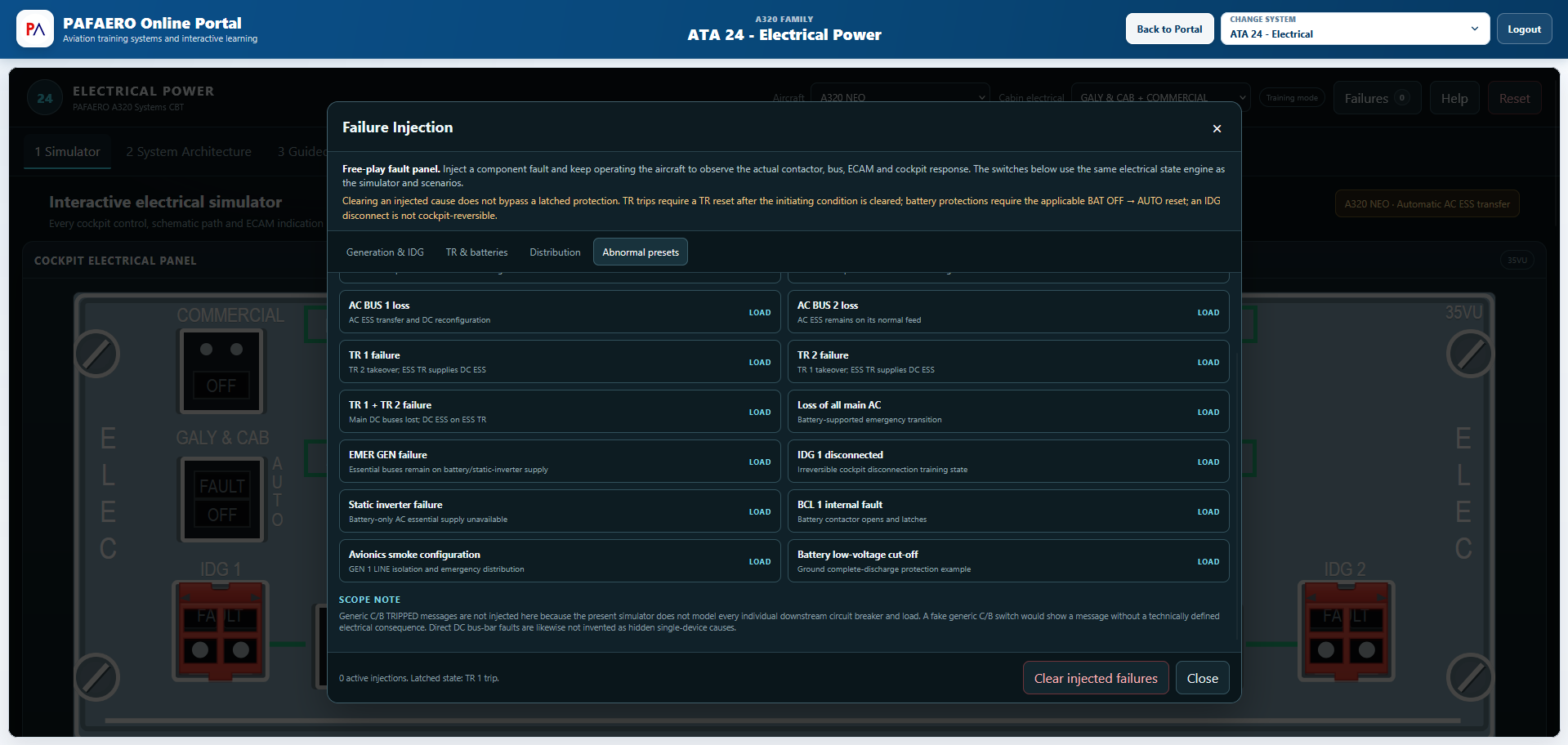Open the Aircraft A320 NEO dropdown
1568x745 pixels.
(x=900, y=98)
